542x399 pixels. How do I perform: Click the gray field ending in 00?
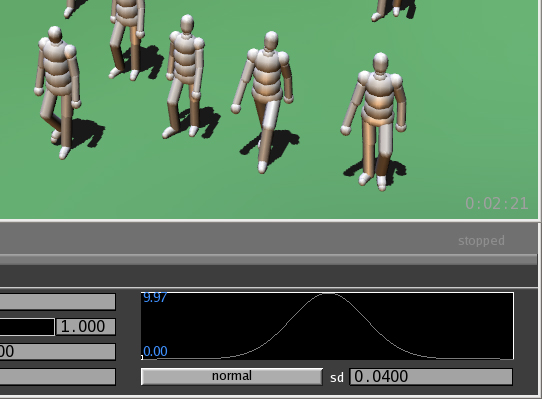coord(57,352)
